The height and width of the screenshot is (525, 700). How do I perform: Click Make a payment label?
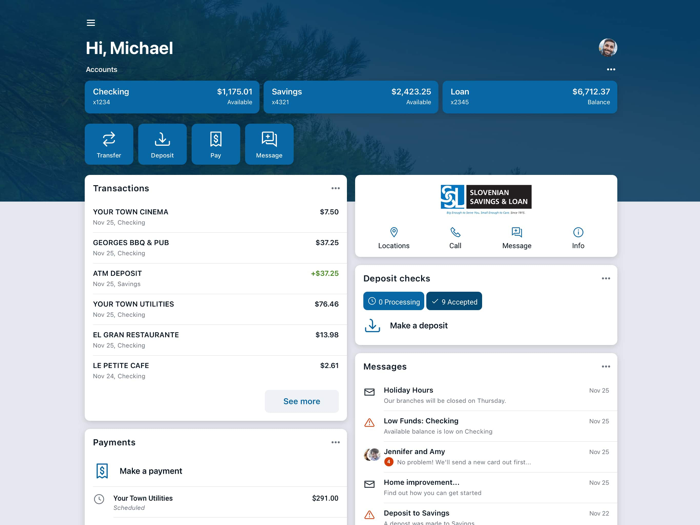click(151, 471)
